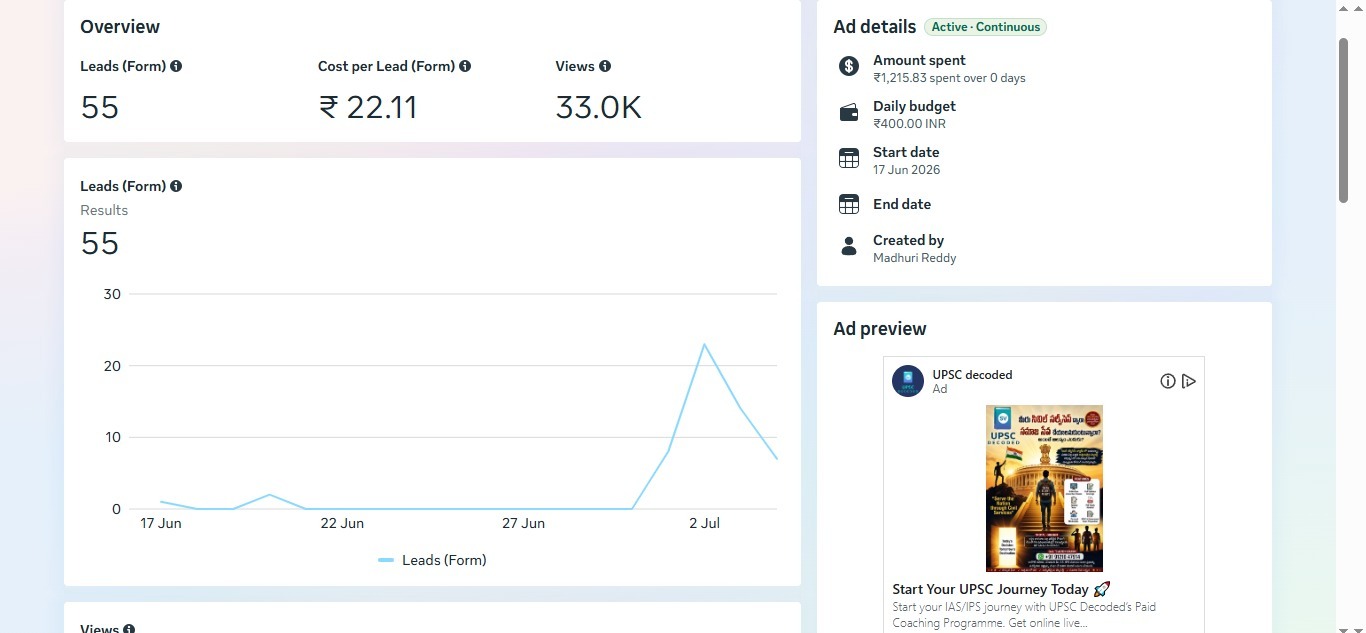Click info icon beside Cost per Lead (Form)
This screenshot has height=633, width=1366.
click(x=465, y=66)
